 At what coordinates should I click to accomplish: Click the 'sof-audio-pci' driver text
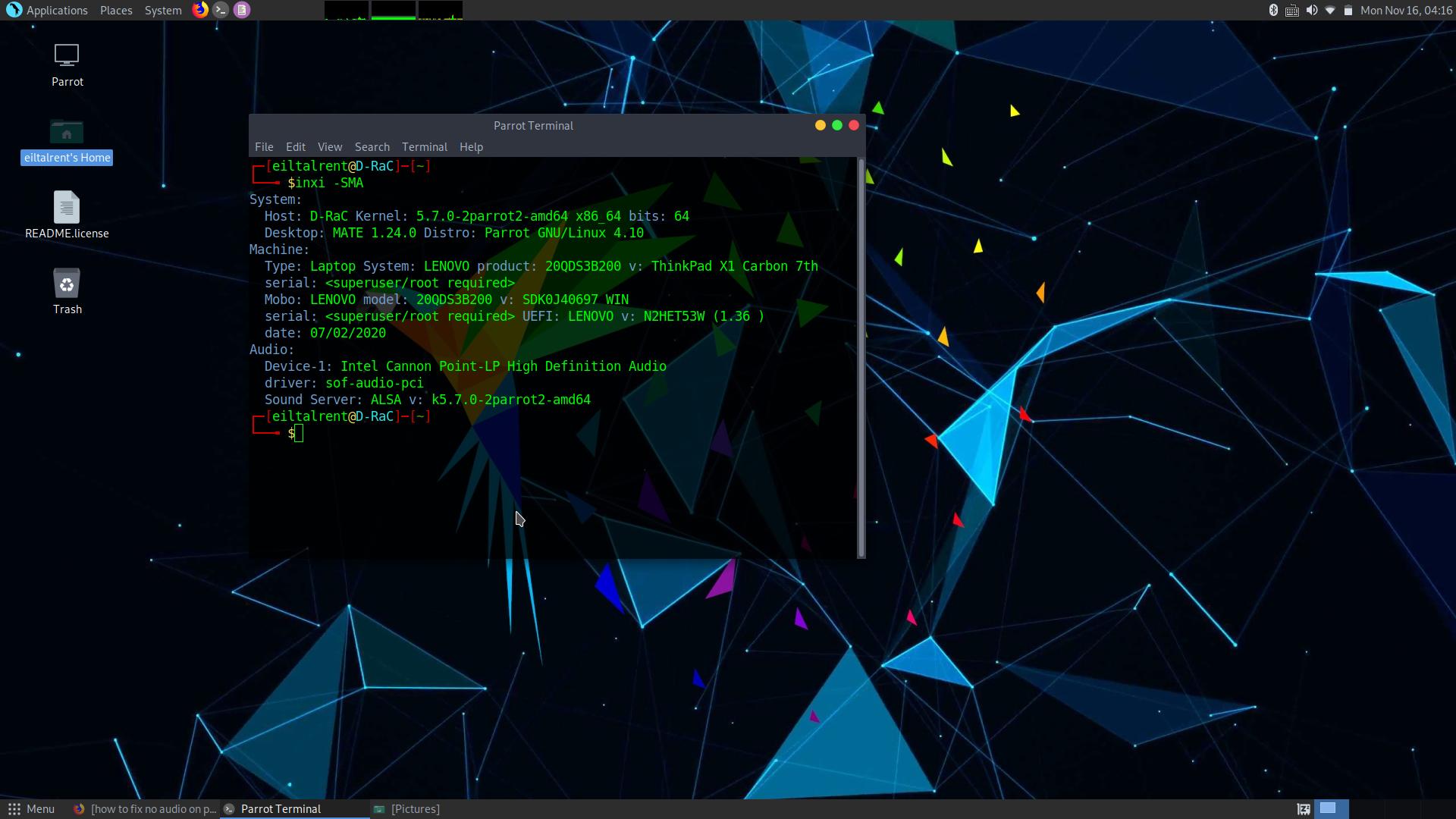(x=375, y=383)
